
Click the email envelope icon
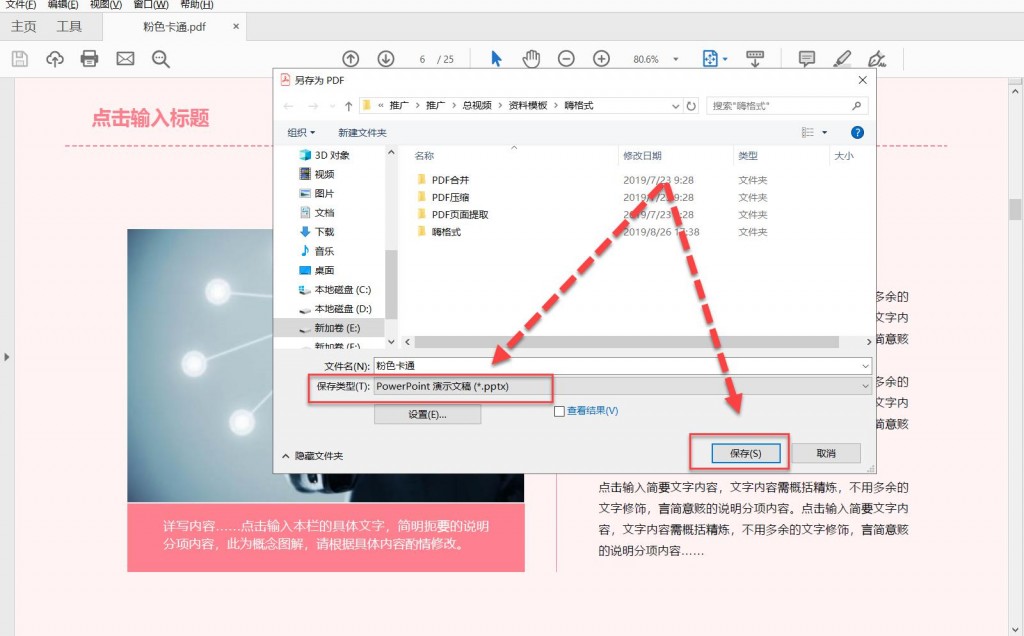pyautogui.click(x=125, y=59)
